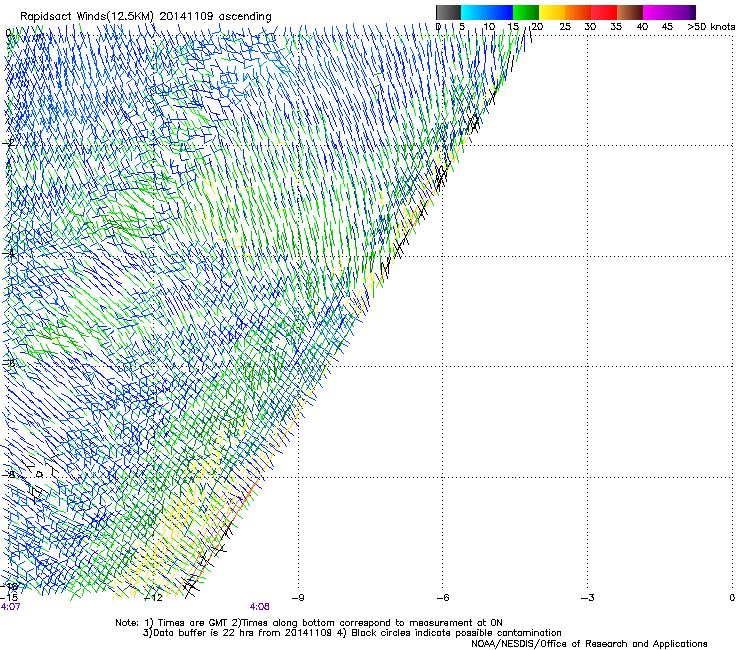The width and height of the screenshot is (740, 650).
Task: Click the yellow 20-25 knots legend swatch
Action: (552, 12)
